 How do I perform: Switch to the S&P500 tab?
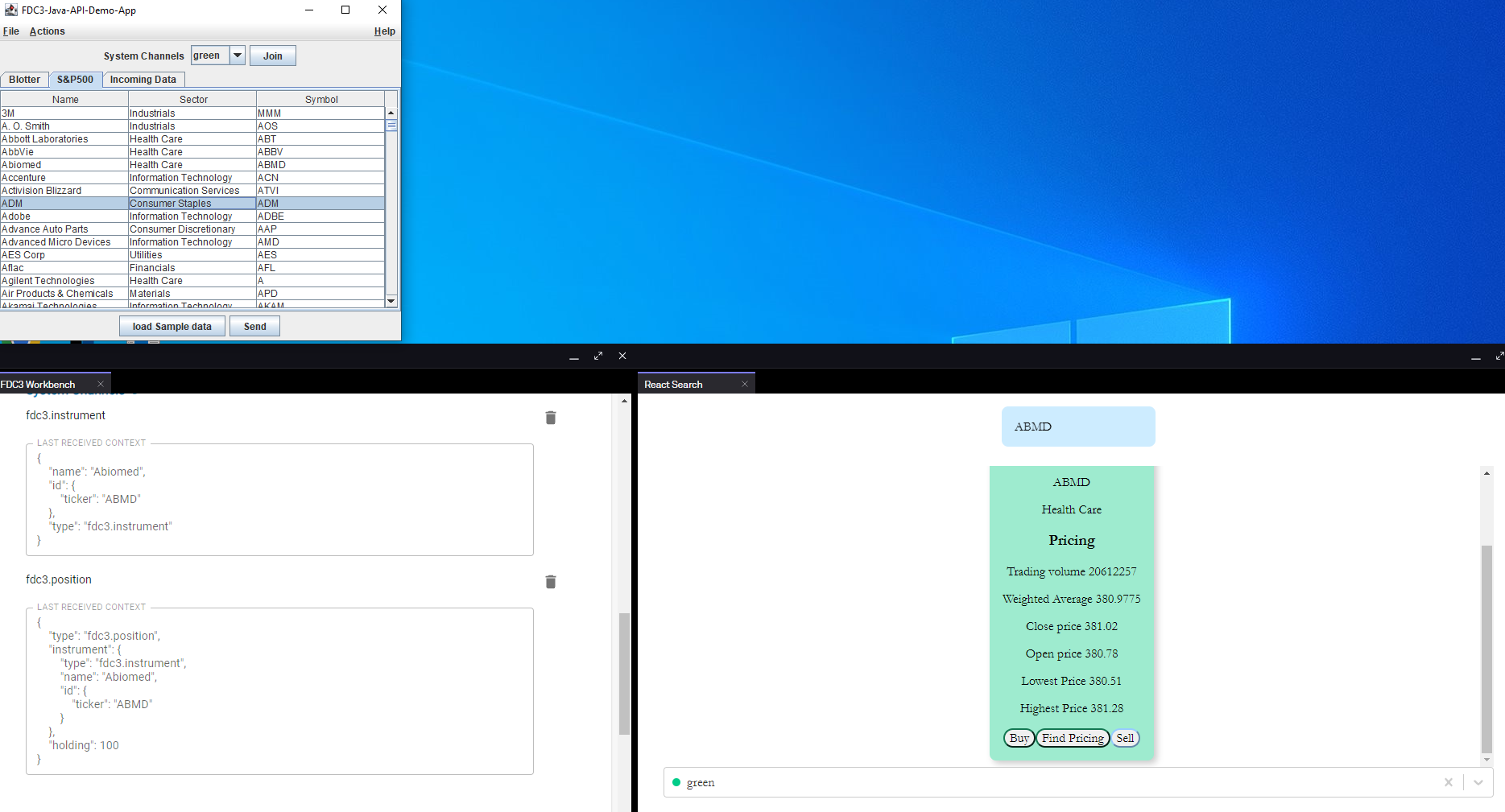[x=75, y=80]
